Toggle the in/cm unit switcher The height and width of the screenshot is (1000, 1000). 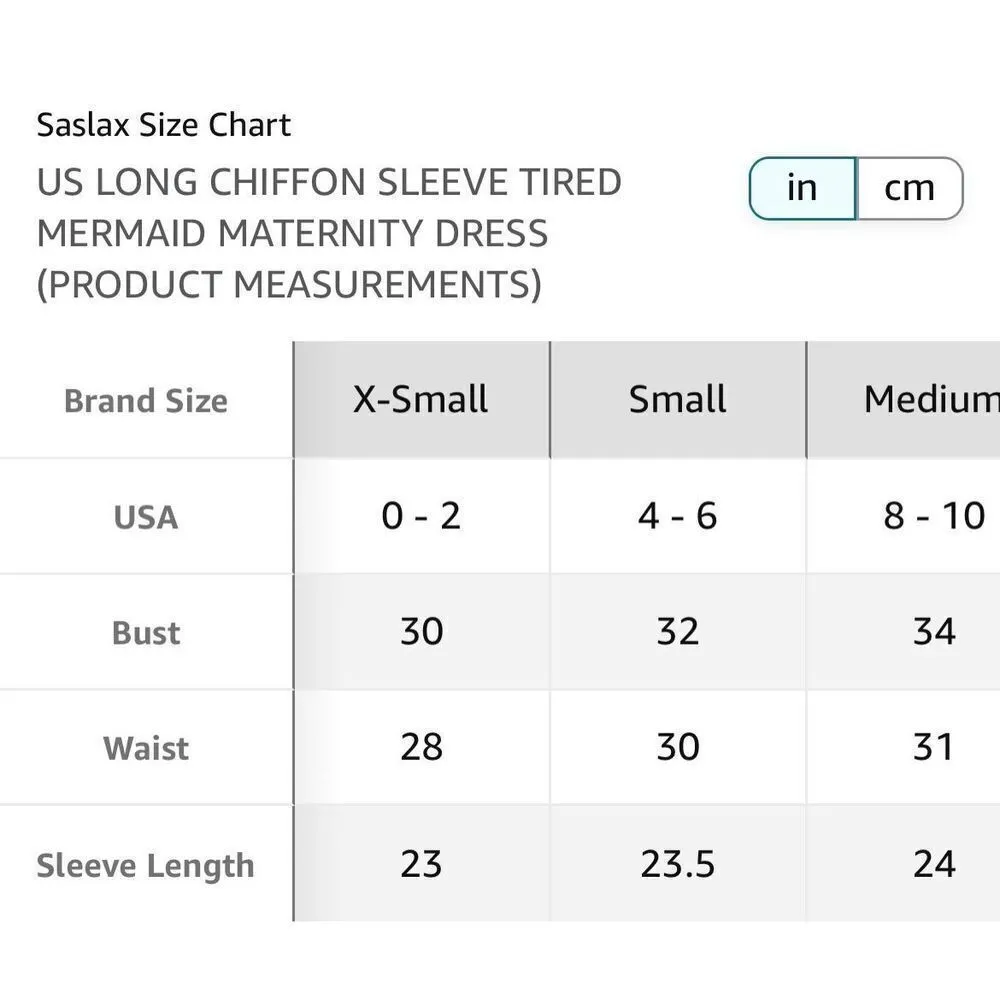855,188
